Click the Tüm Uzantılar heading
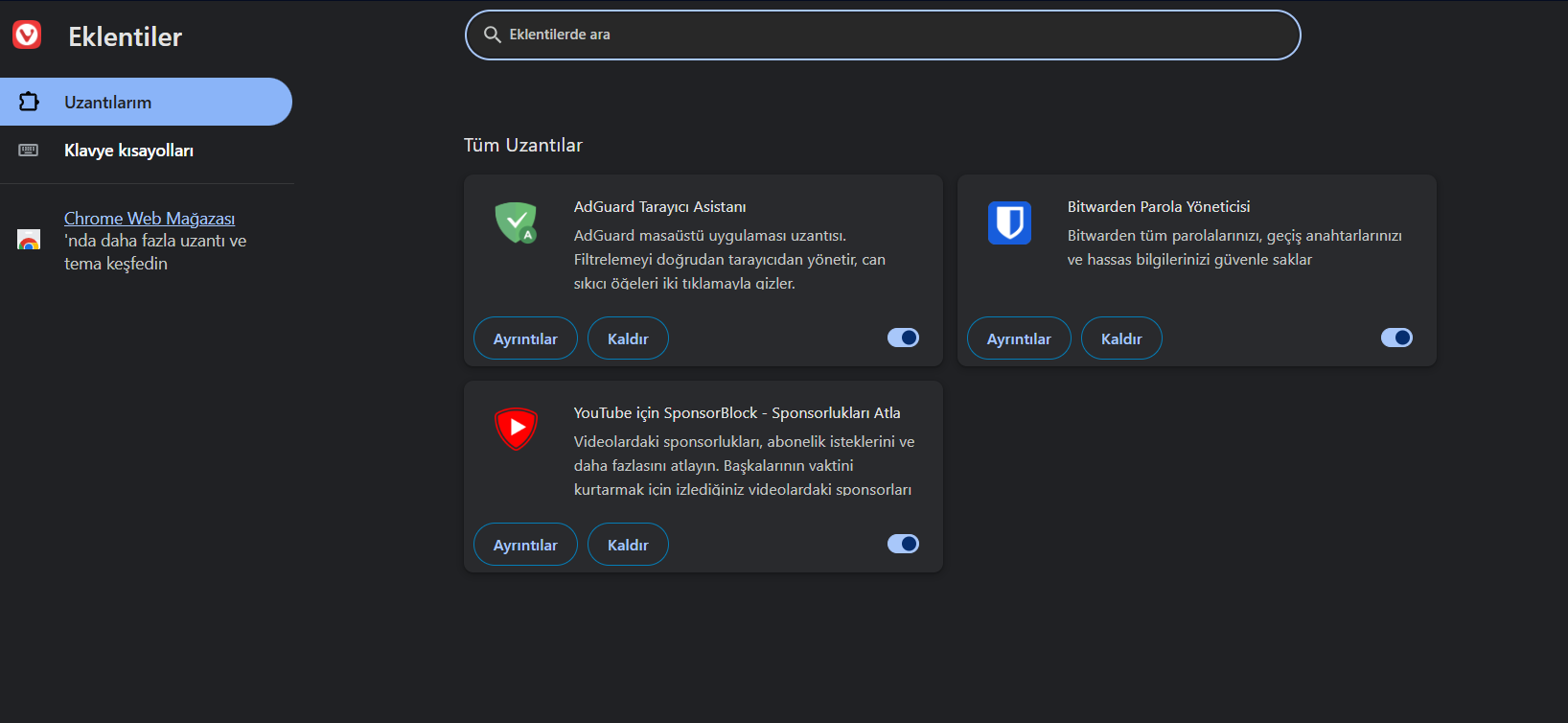1568x723 pixels. (x=523, y=145)
